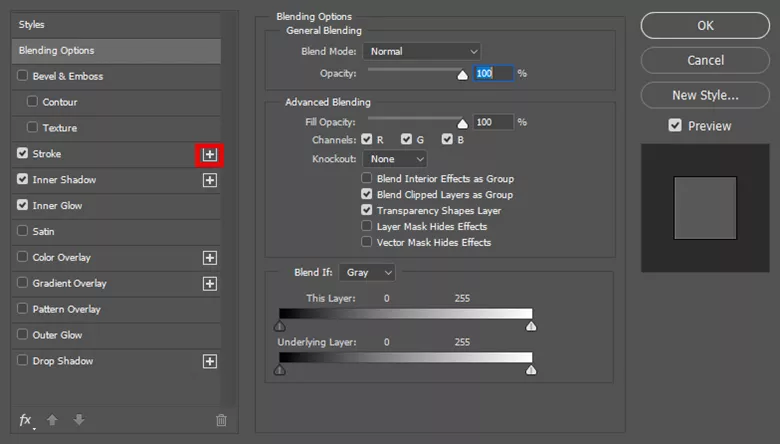Click the Cancel button
The width and height of the screenshot is (780, 444).
coord(705,60)
